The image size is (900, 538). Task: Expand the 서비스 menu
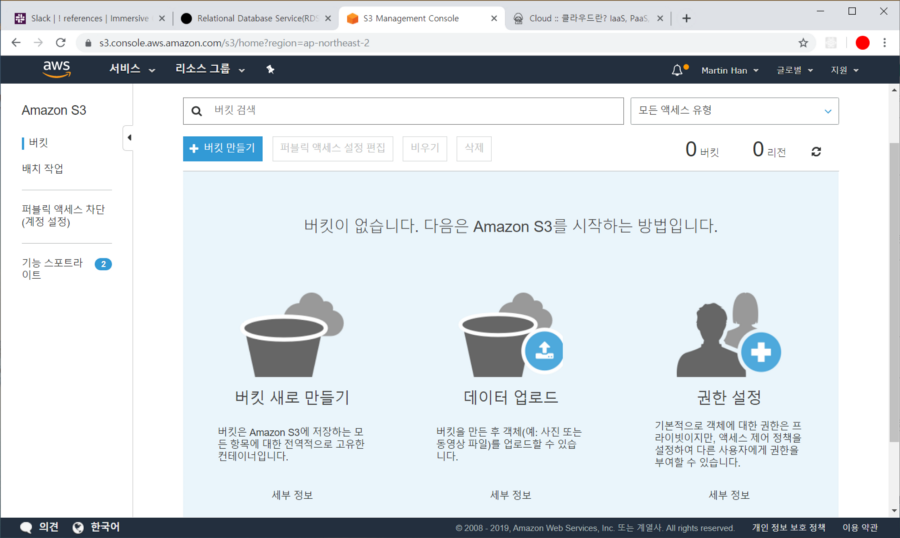pos(132,69)
